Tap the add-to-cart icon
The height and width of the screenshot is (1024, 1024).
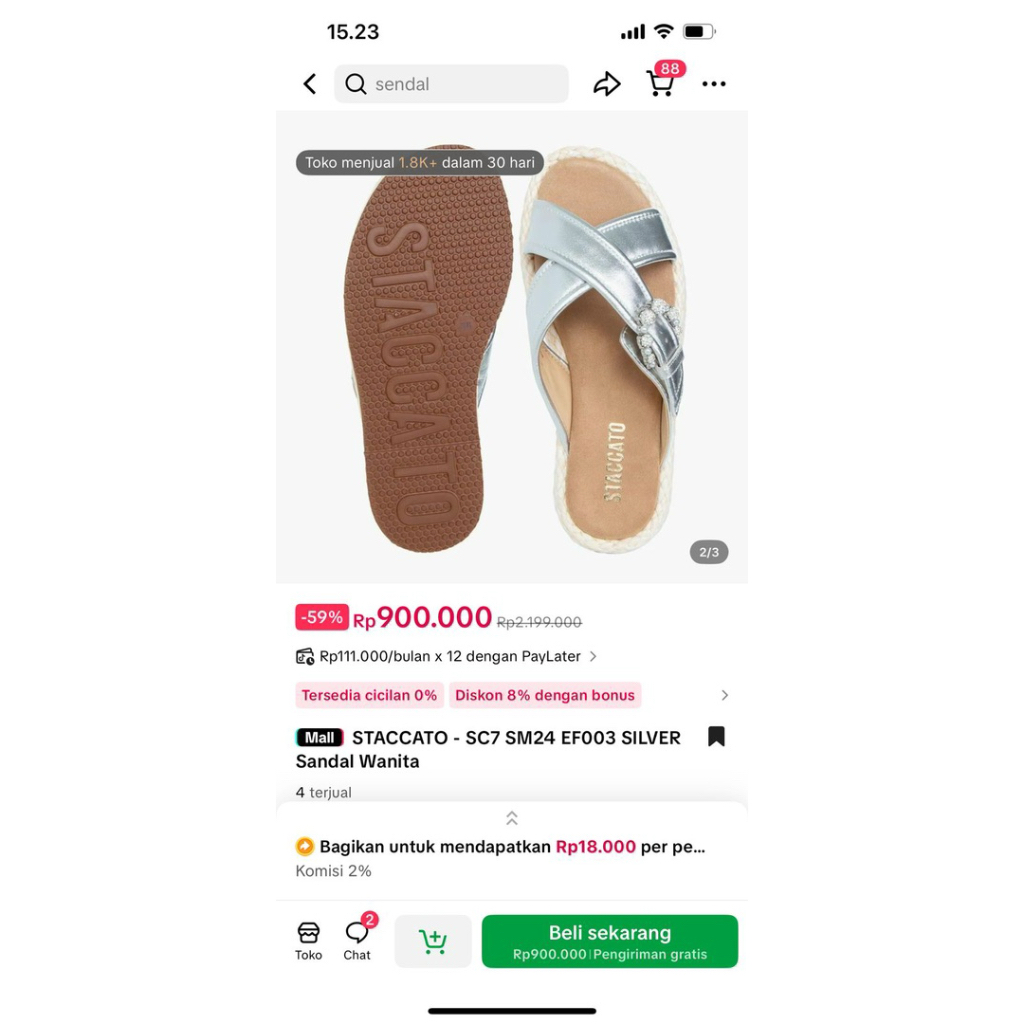433,940
